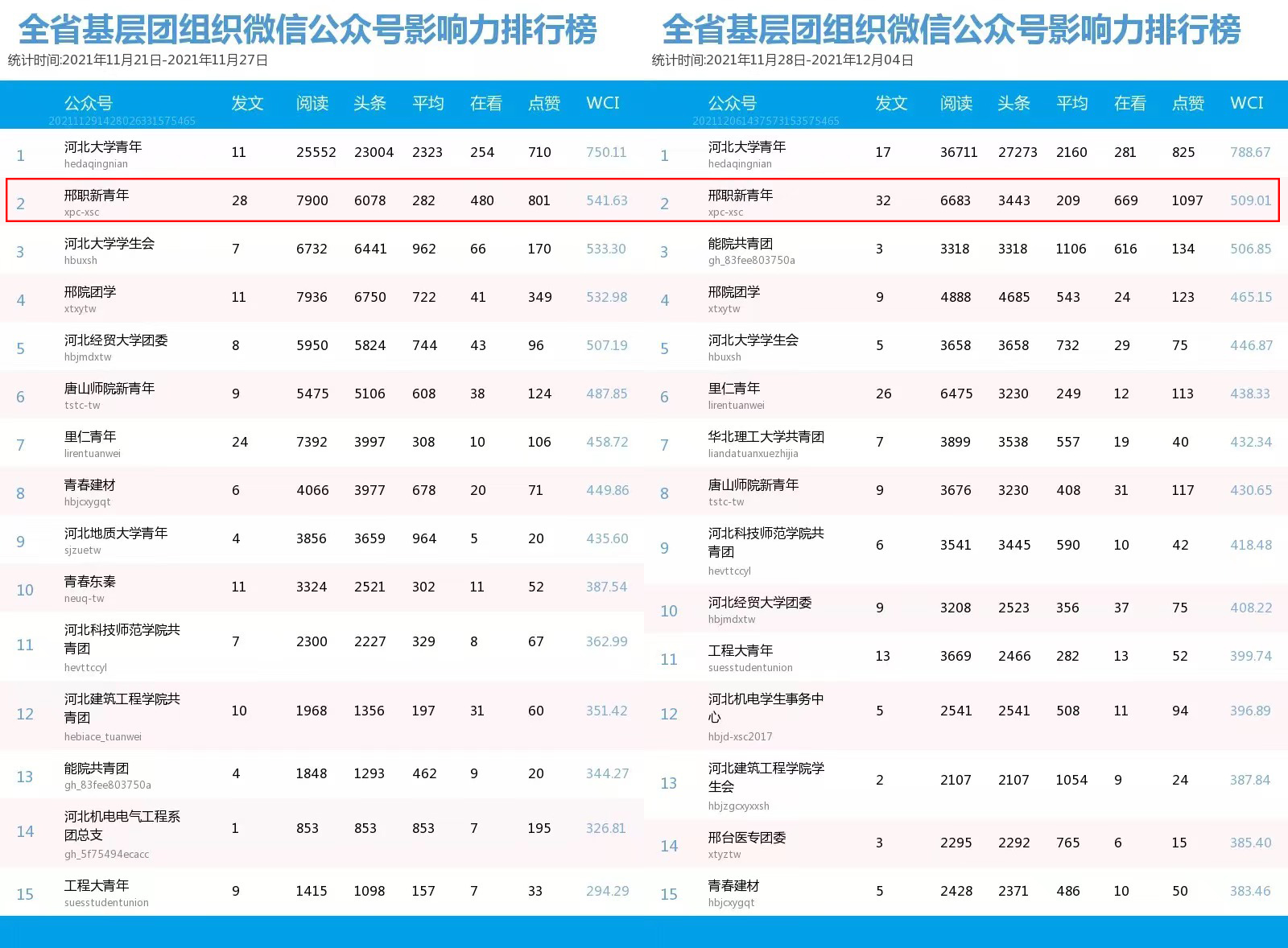Click the WCI score 750.11 for 河北大学青年
1288x948 pixels.
click(x=605, y=152)
